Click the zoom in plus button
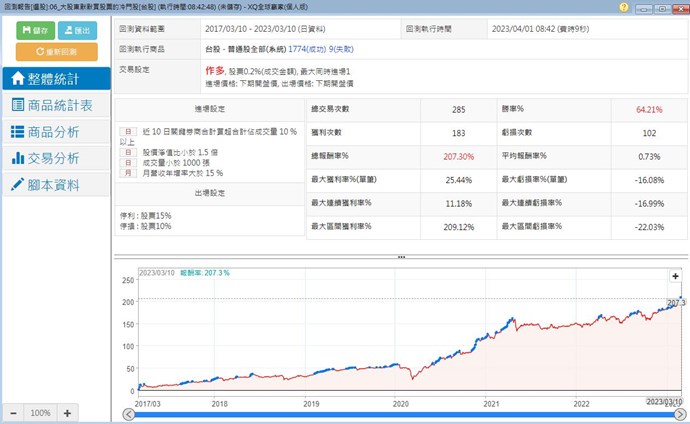 (x=67, y=412)
